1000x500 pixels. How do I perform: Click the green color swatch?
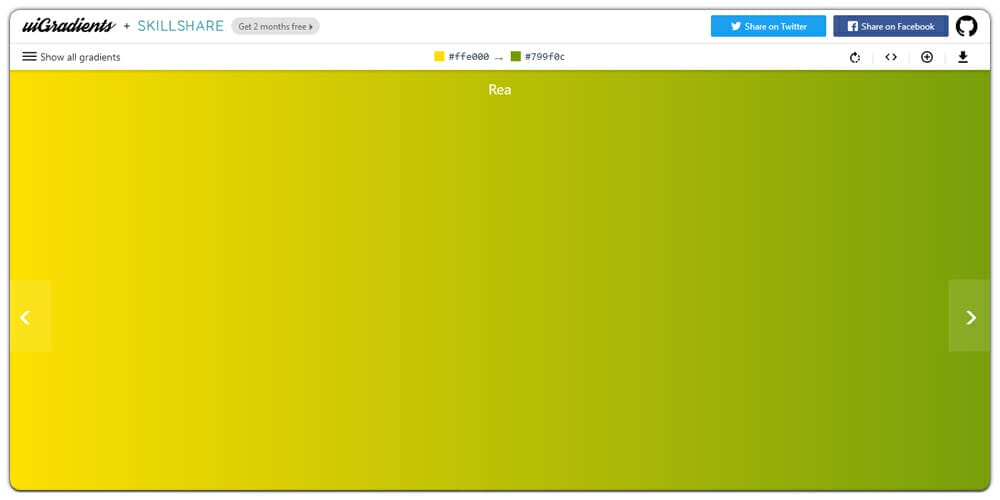pyautogui.click(x=515, y=57)
